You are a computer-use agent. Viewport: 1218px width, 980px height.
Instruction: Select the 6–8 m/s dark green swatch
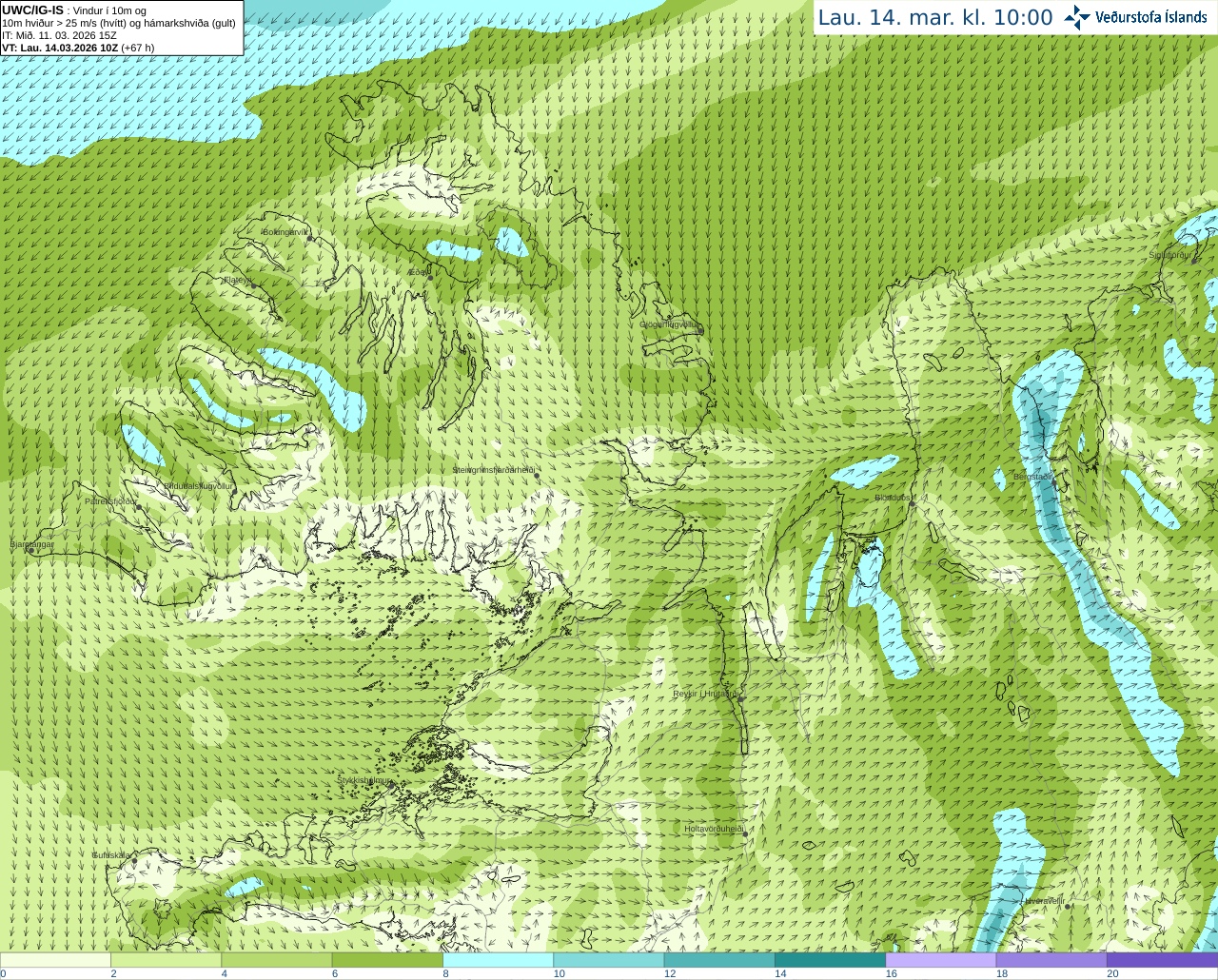(x=387, y=960)
